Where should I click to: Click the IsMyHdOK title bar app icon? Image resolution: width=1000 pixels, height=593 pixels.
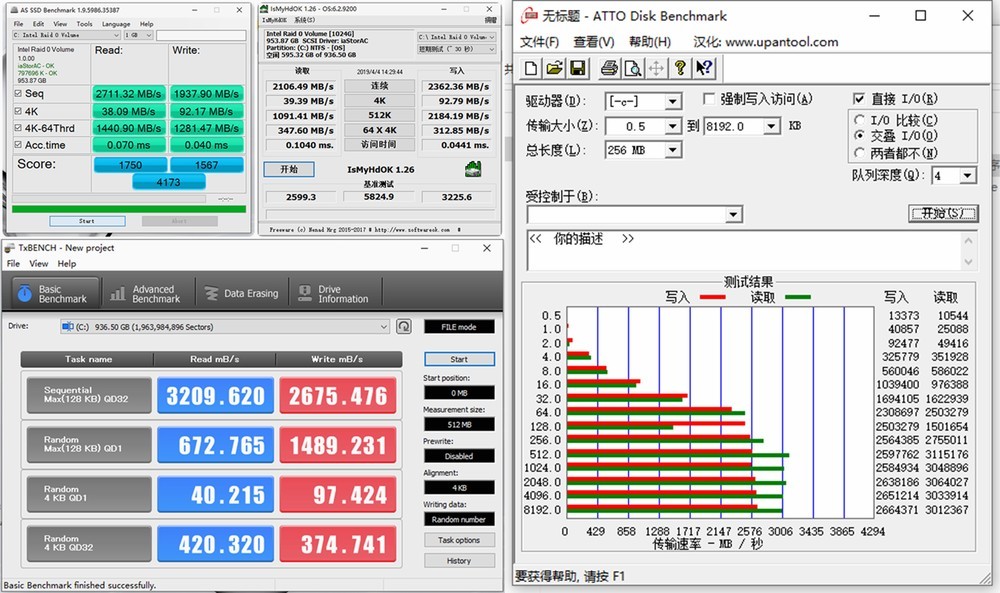(x=265, y=9)
